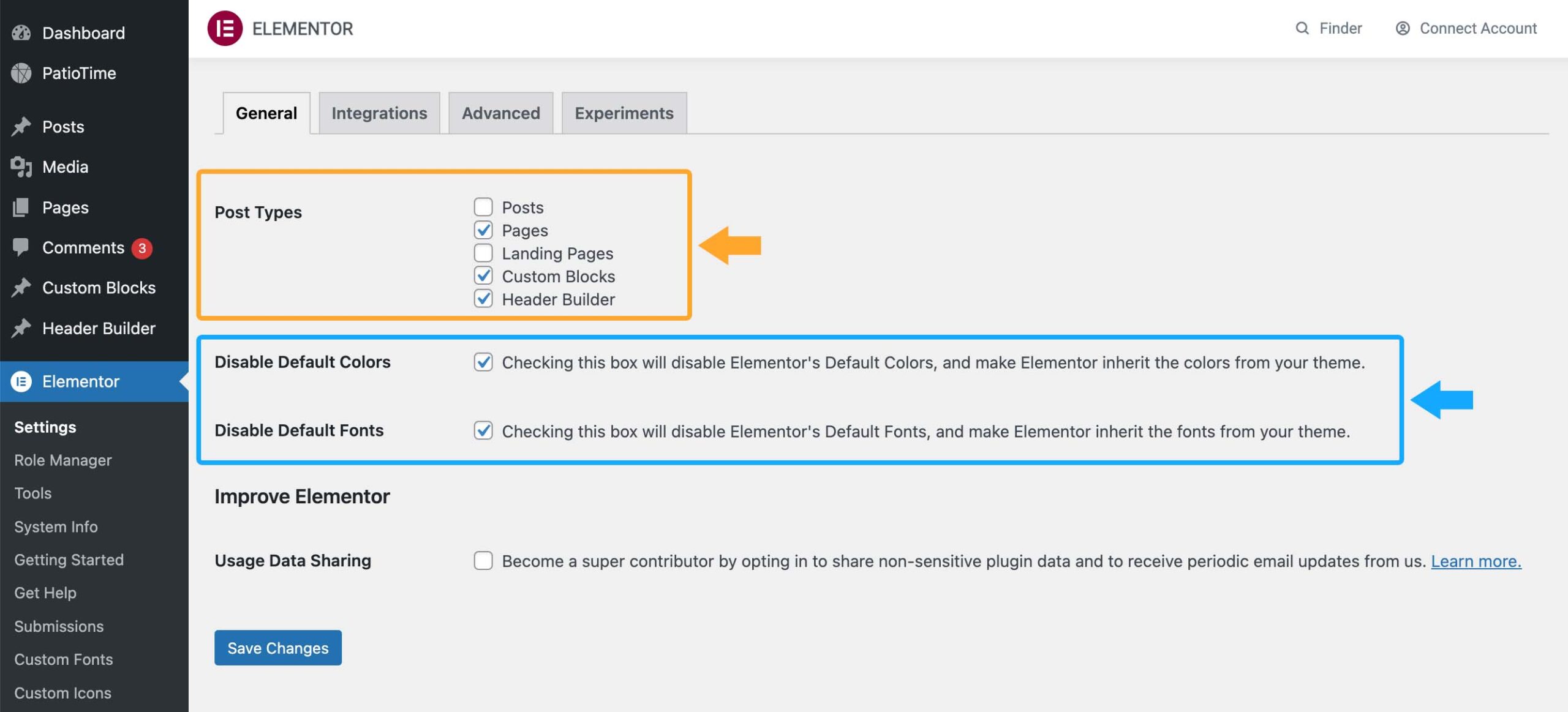Screen dimensions: 1568x712
Task: Open Media via its sidebar icon
Action: [x=20, y=167]
